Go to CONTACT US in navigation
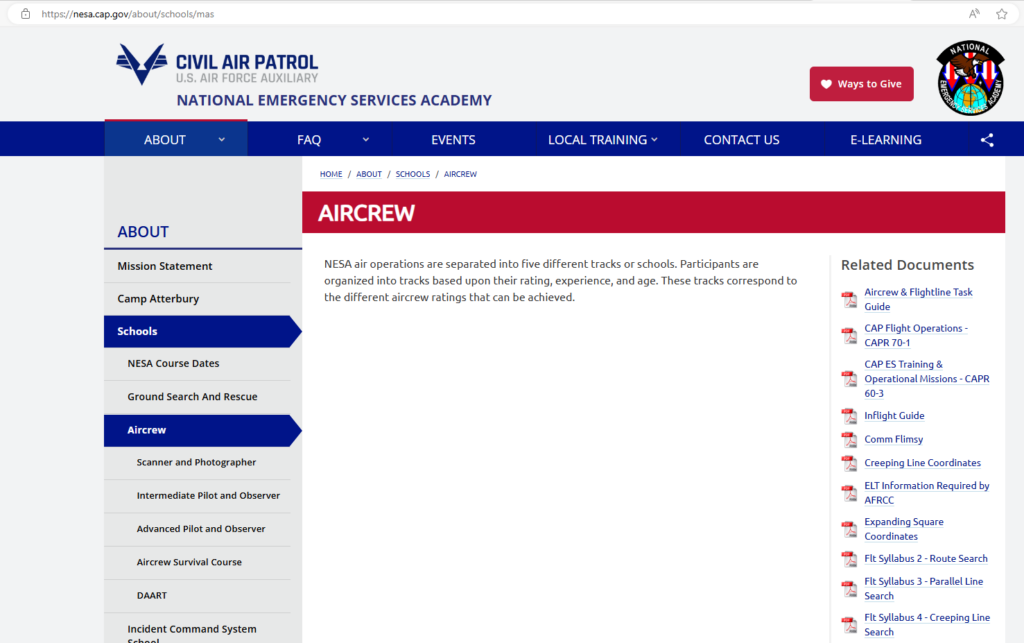The image size is (1024, 643). (741, 140)
